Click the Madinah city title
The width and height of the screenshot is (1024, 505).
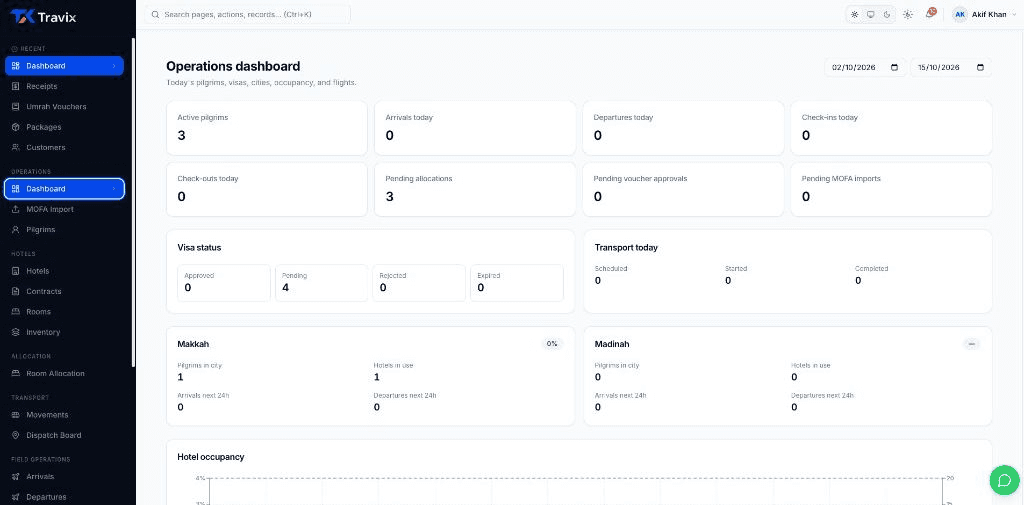pyautogui.click(x=612, y=344)
